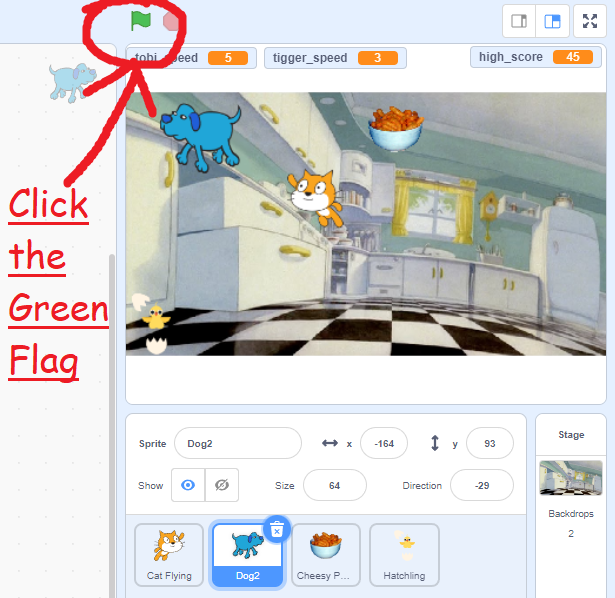This screenshot has height=598, width=615.
Task: Show the sprite using the eye icon
Action: coord(188,485)
